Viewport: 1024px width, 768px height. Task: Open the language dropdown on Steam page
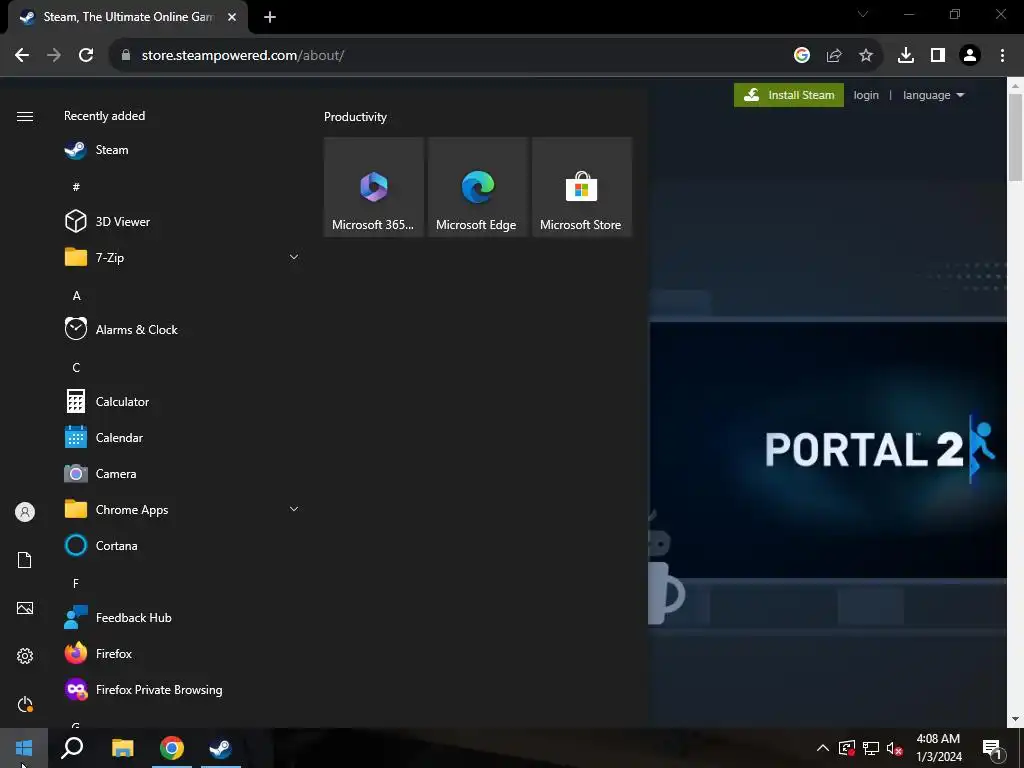(934, 95)
